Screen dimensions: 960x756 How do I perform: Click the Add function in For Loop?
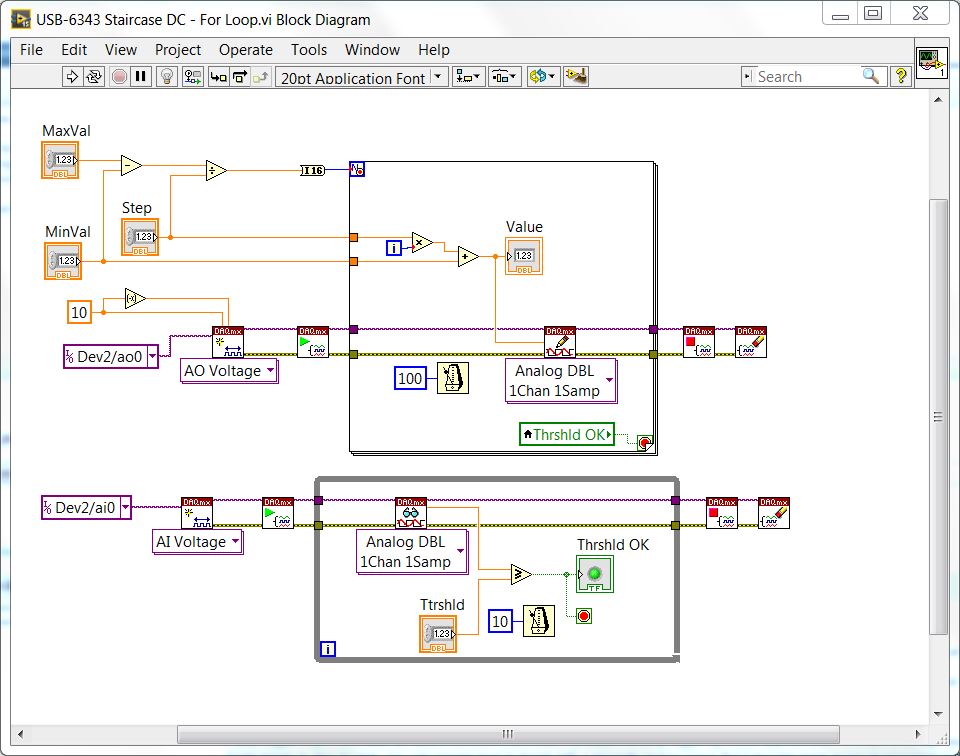468,256
